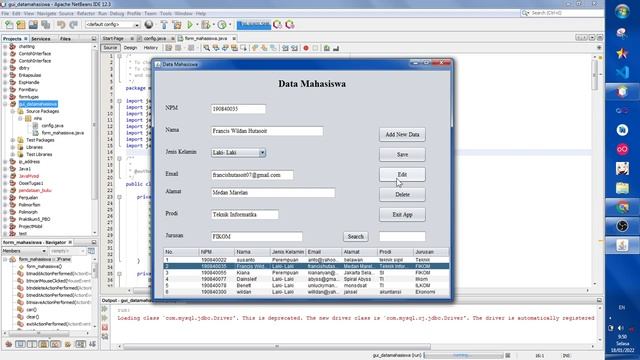Viewport: 640px width, 360px height.
Task: Click the Save All toolbar icon
Action: 45,25
